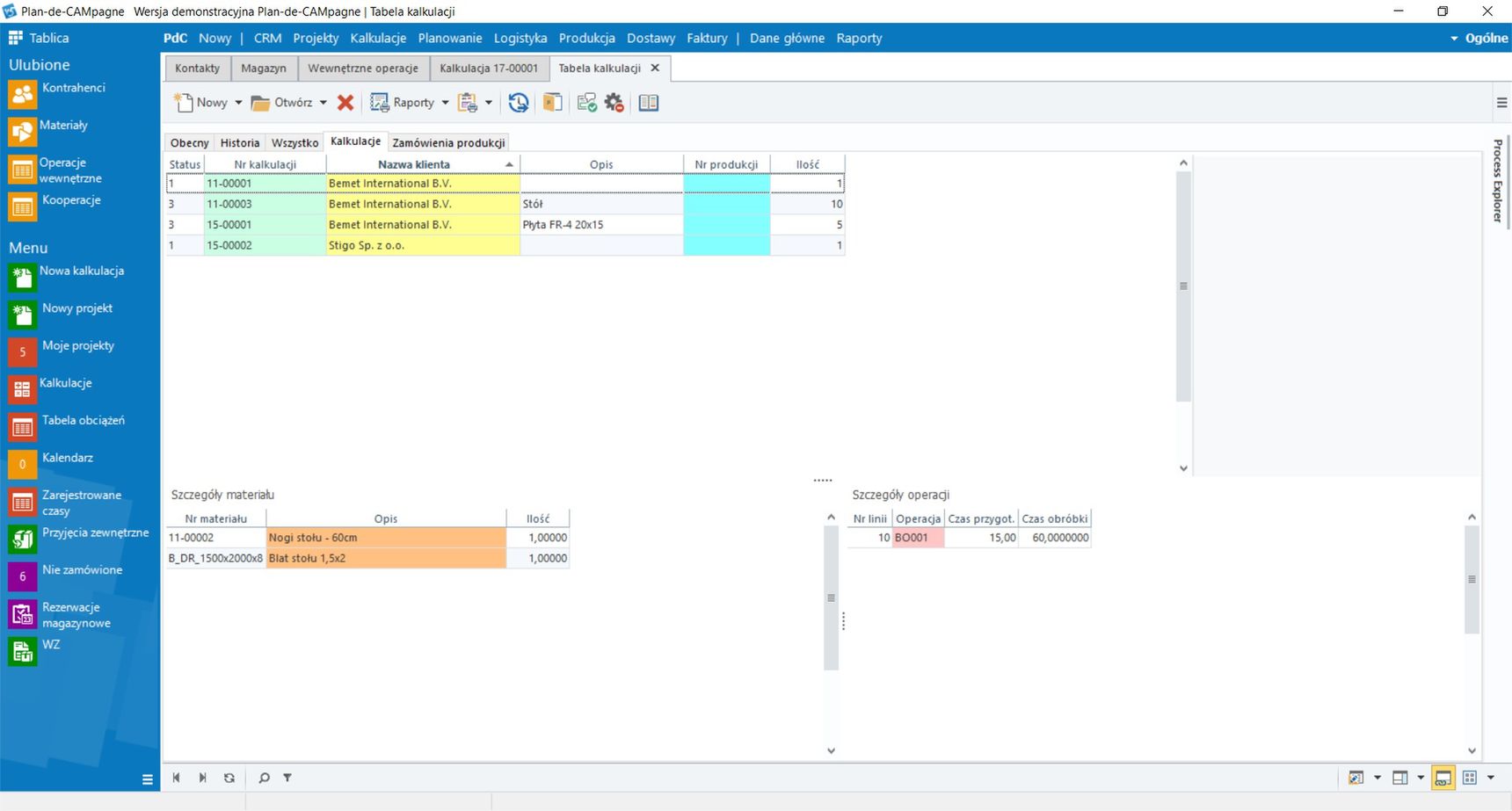Screen dimensions: 1512x811
Task: Open Moje projekty tile
Action: pyautogui.click(x=62, y=351)
